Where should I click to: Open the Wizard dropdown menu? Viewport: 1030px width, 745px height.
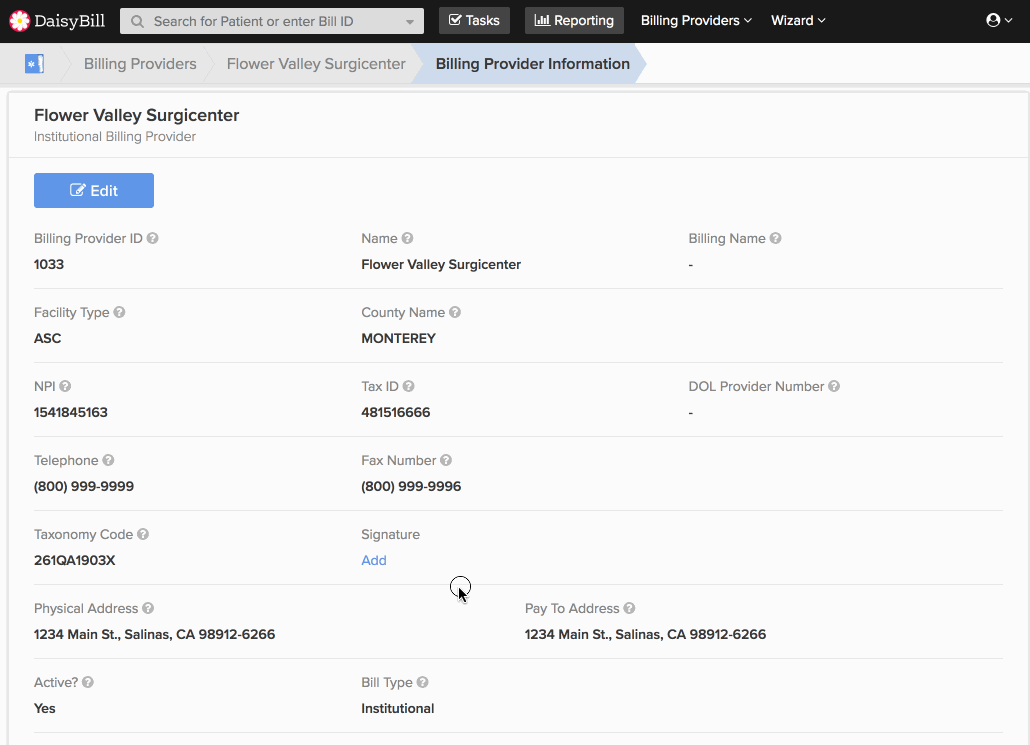(x=798, y=20)
